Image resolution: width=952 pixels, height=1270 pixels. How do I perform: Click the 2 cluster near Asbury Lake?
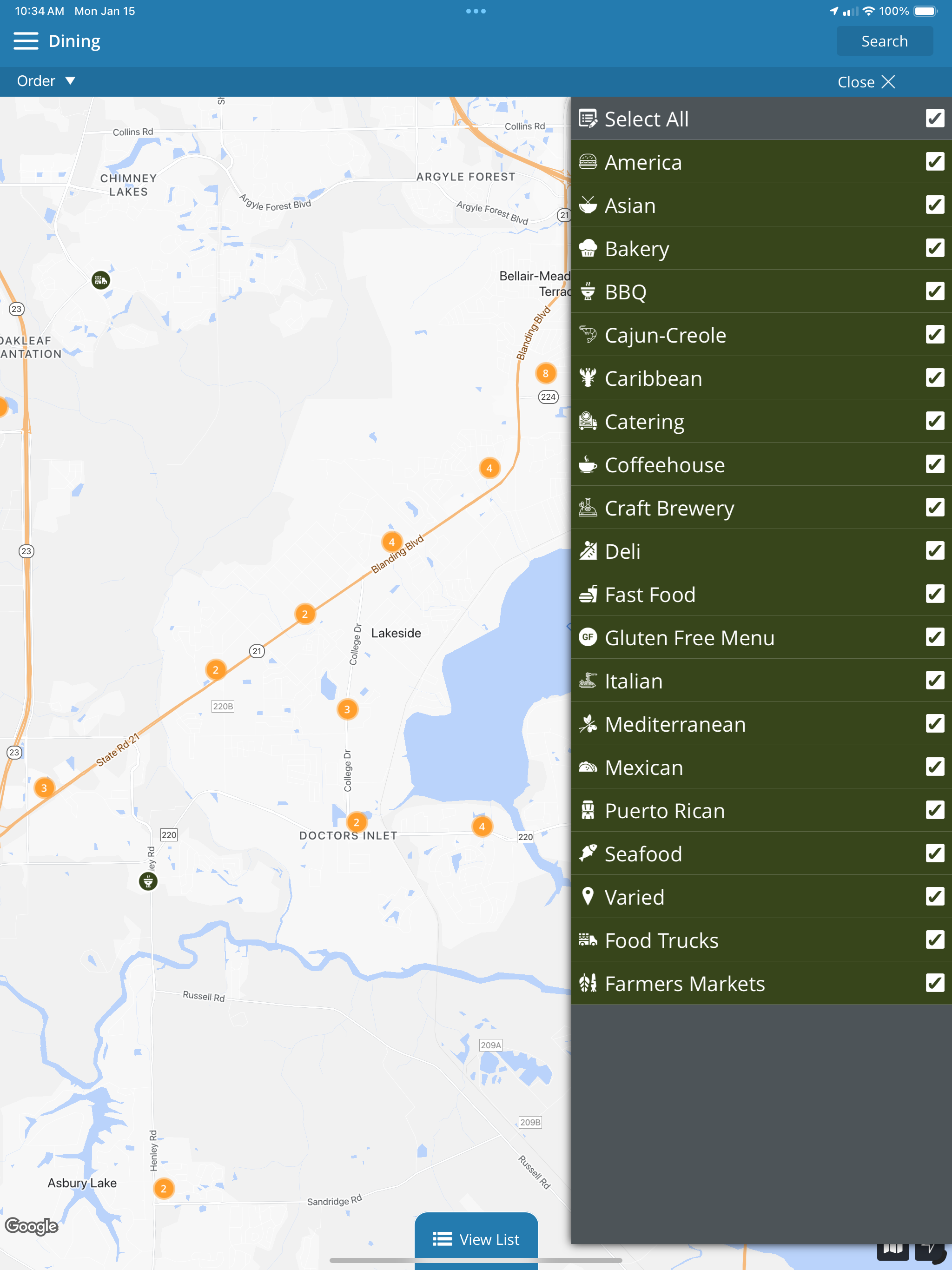click(x=164, y=1189)
